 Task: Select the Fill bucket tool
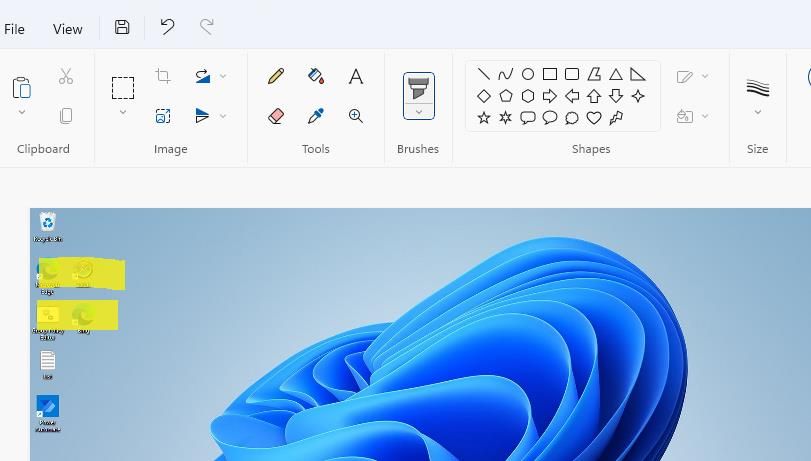(316, 76)
